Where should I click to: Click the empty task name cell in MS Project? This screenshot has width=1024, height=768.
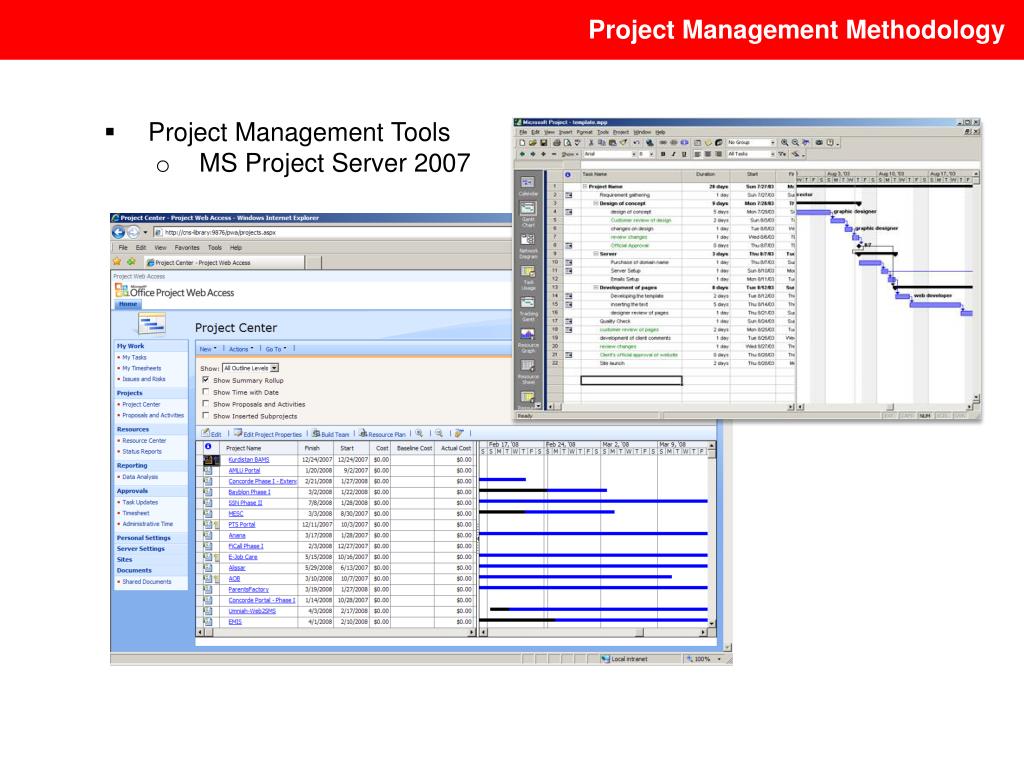pyautogui.click(x=631, y=380)
